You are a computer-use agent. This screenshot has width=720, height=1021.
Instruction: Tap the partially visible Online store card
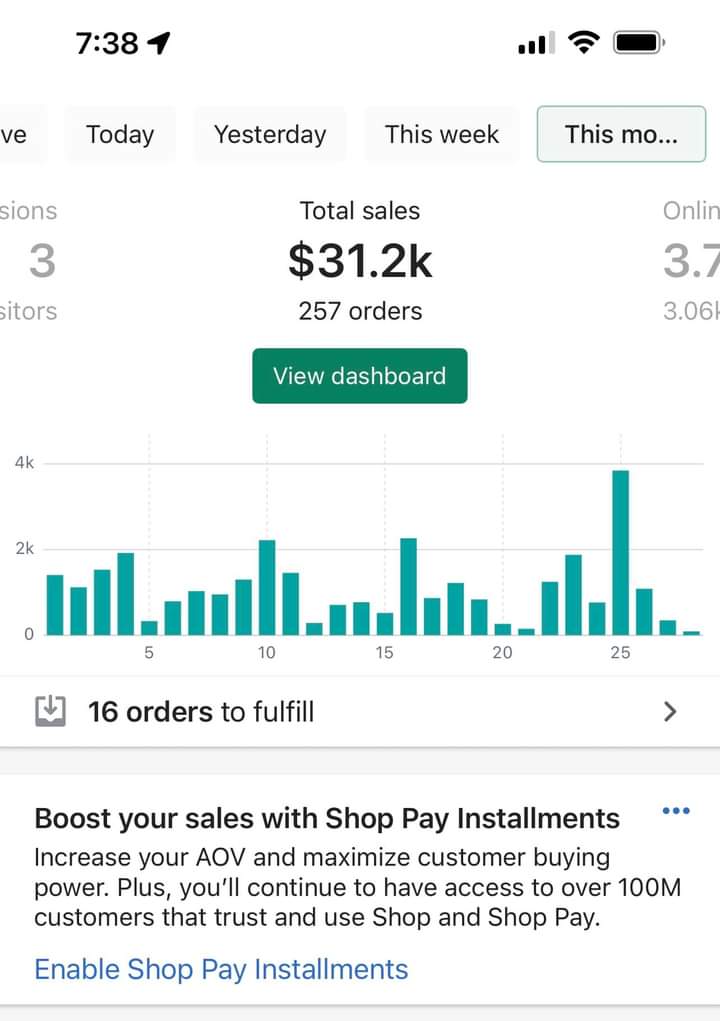[691, 260]
